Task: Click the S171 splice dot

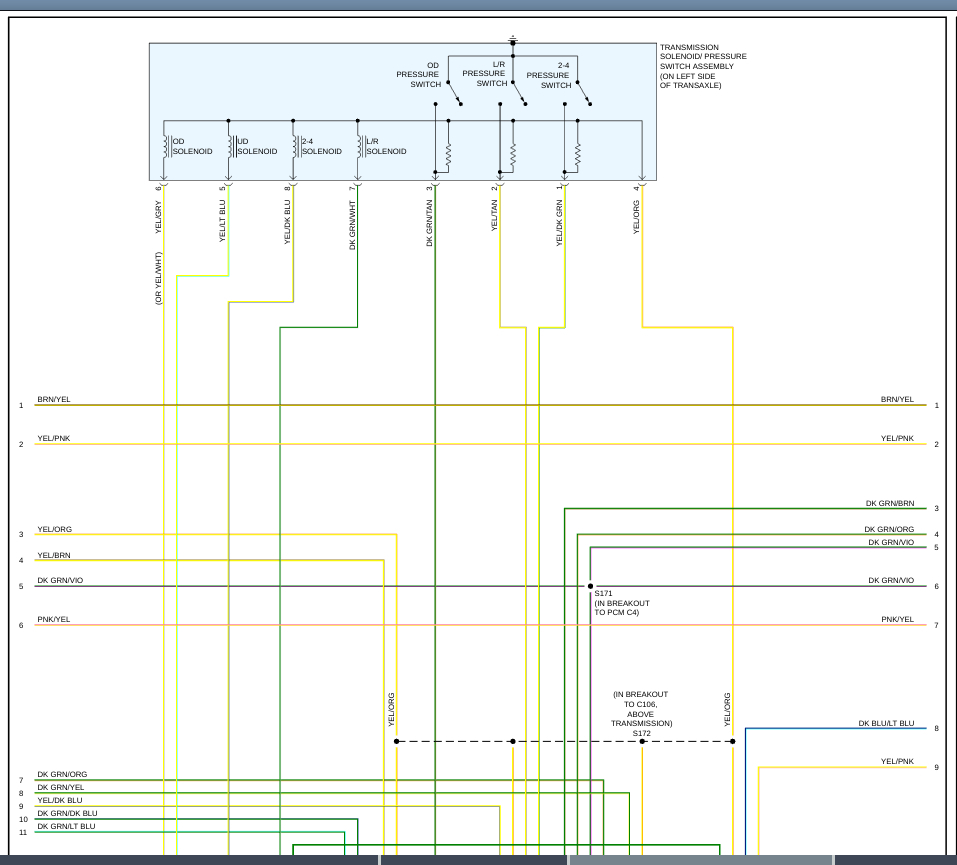Action: (590, 586)
